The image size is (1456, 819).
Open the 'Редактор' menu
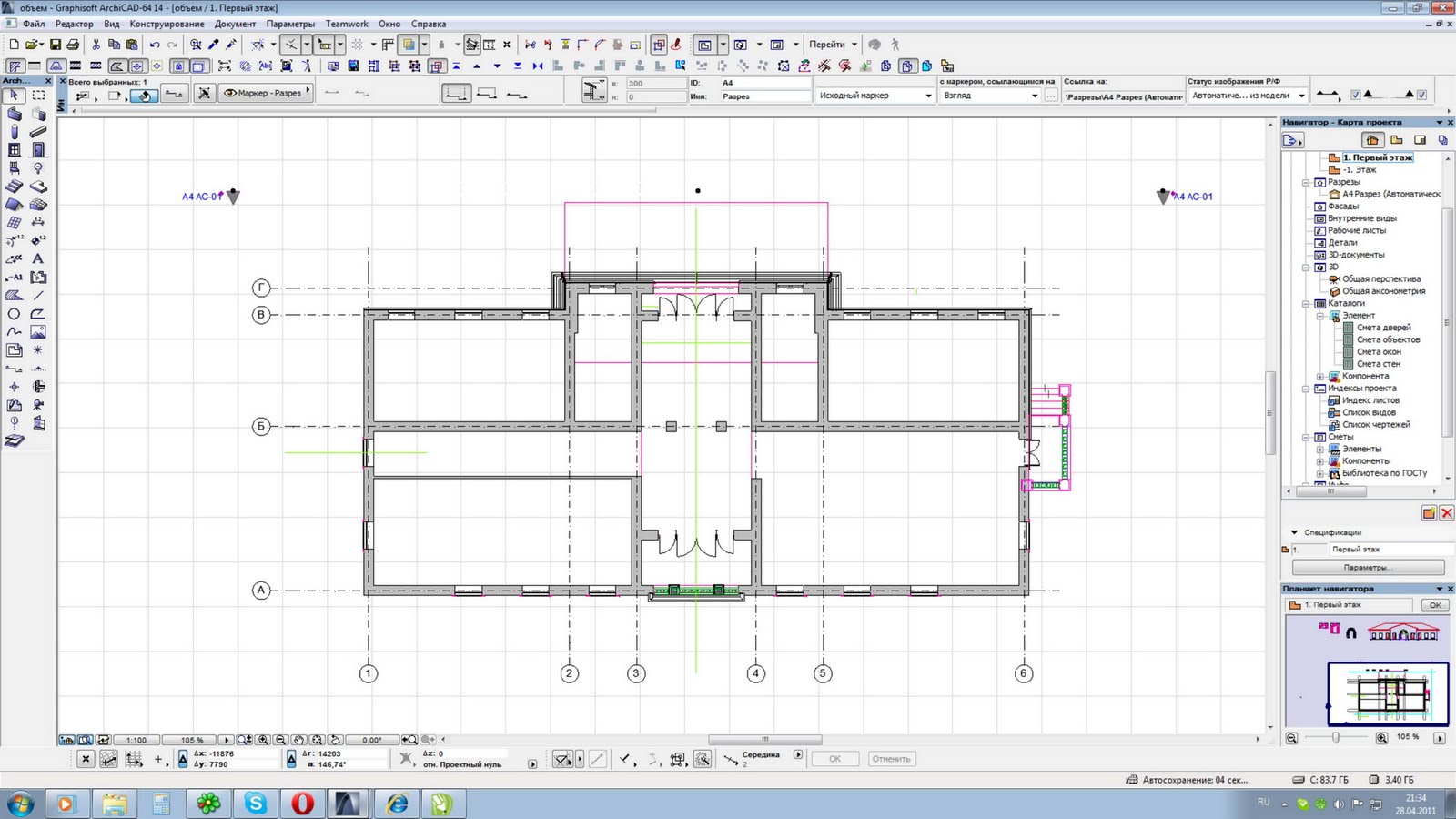pyautogui.click(x=74, y=24)
